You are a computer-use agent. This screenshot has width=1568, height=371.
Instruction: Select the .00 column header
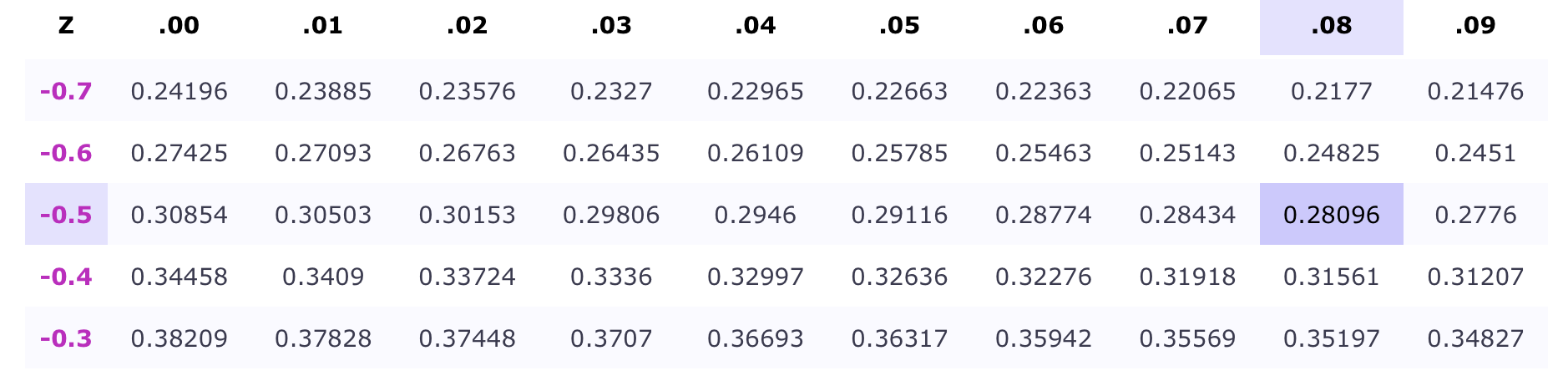tap(179, 26)
